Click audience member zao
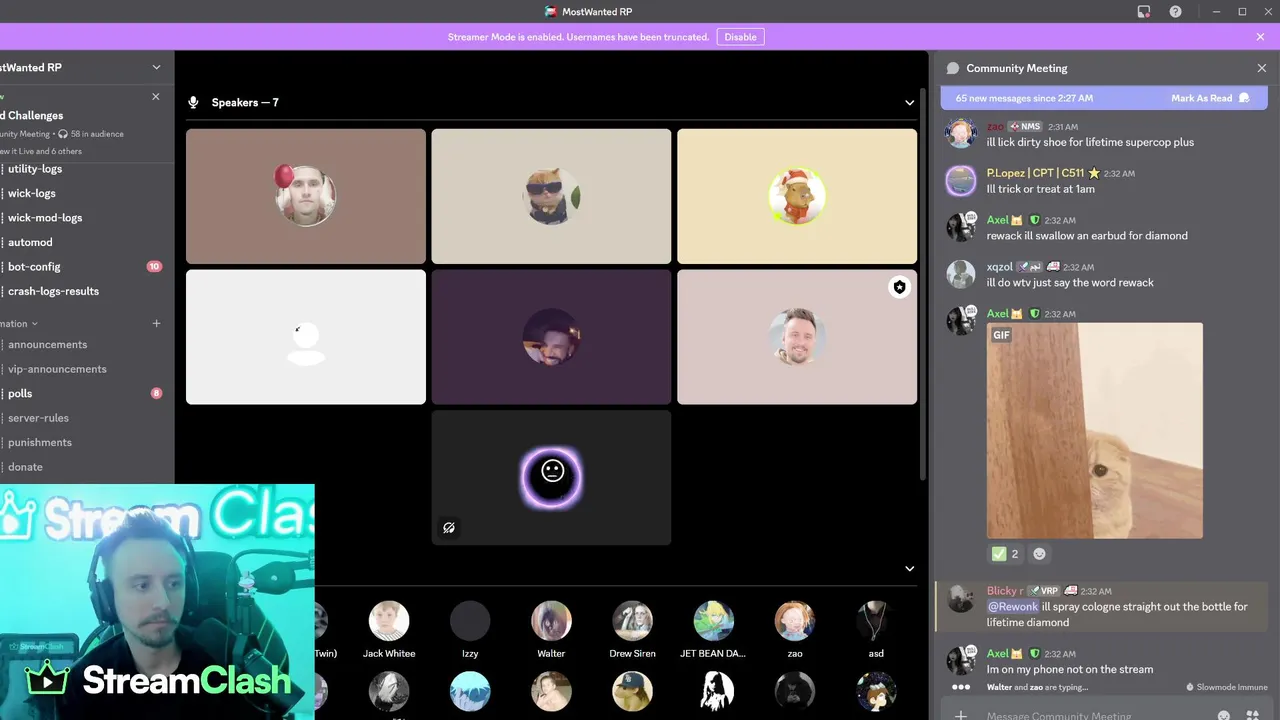 [795, 630]
